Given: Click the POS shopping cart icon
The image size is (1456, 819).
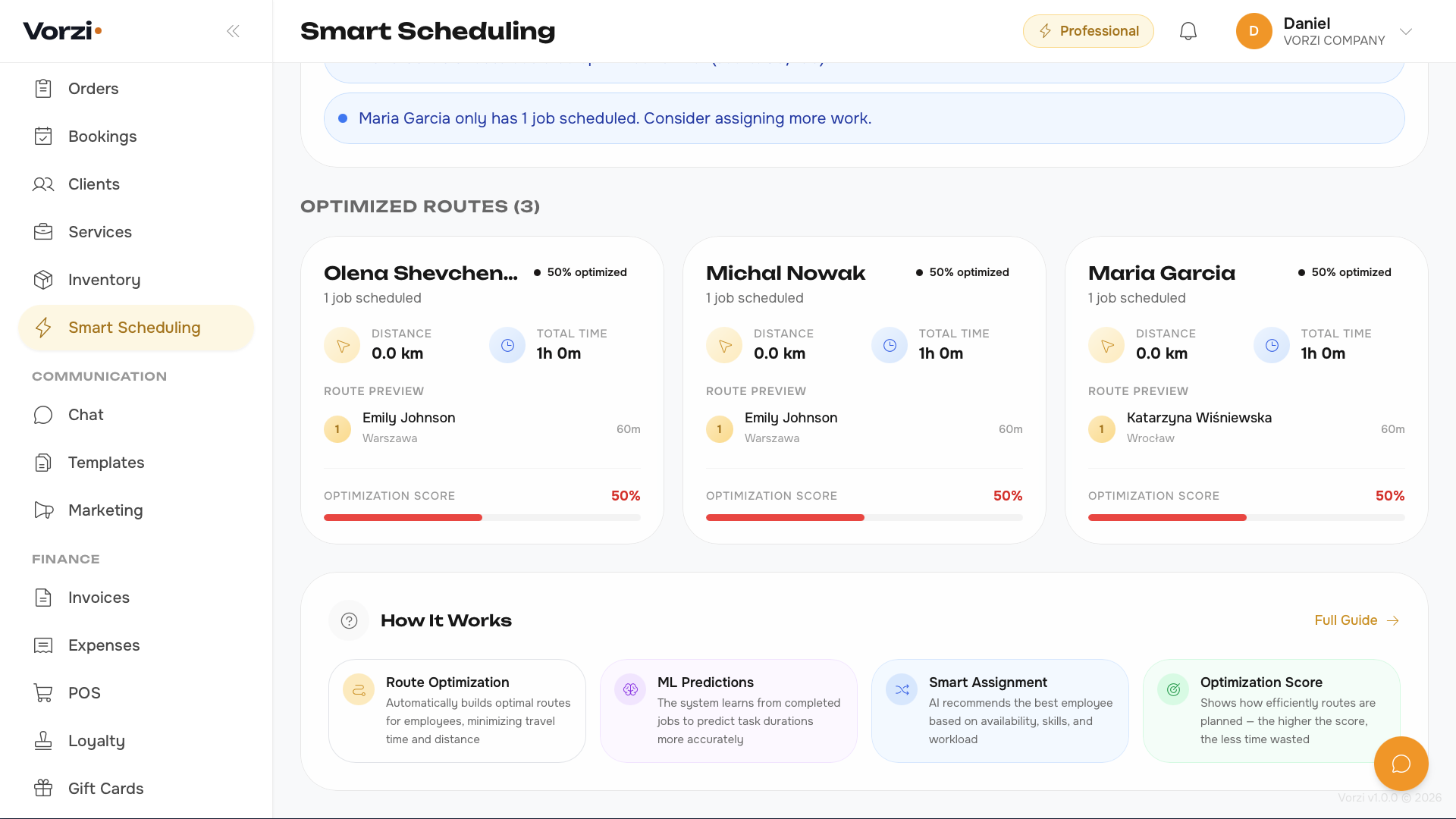Looking at the screenshot, I should [43, 693].
